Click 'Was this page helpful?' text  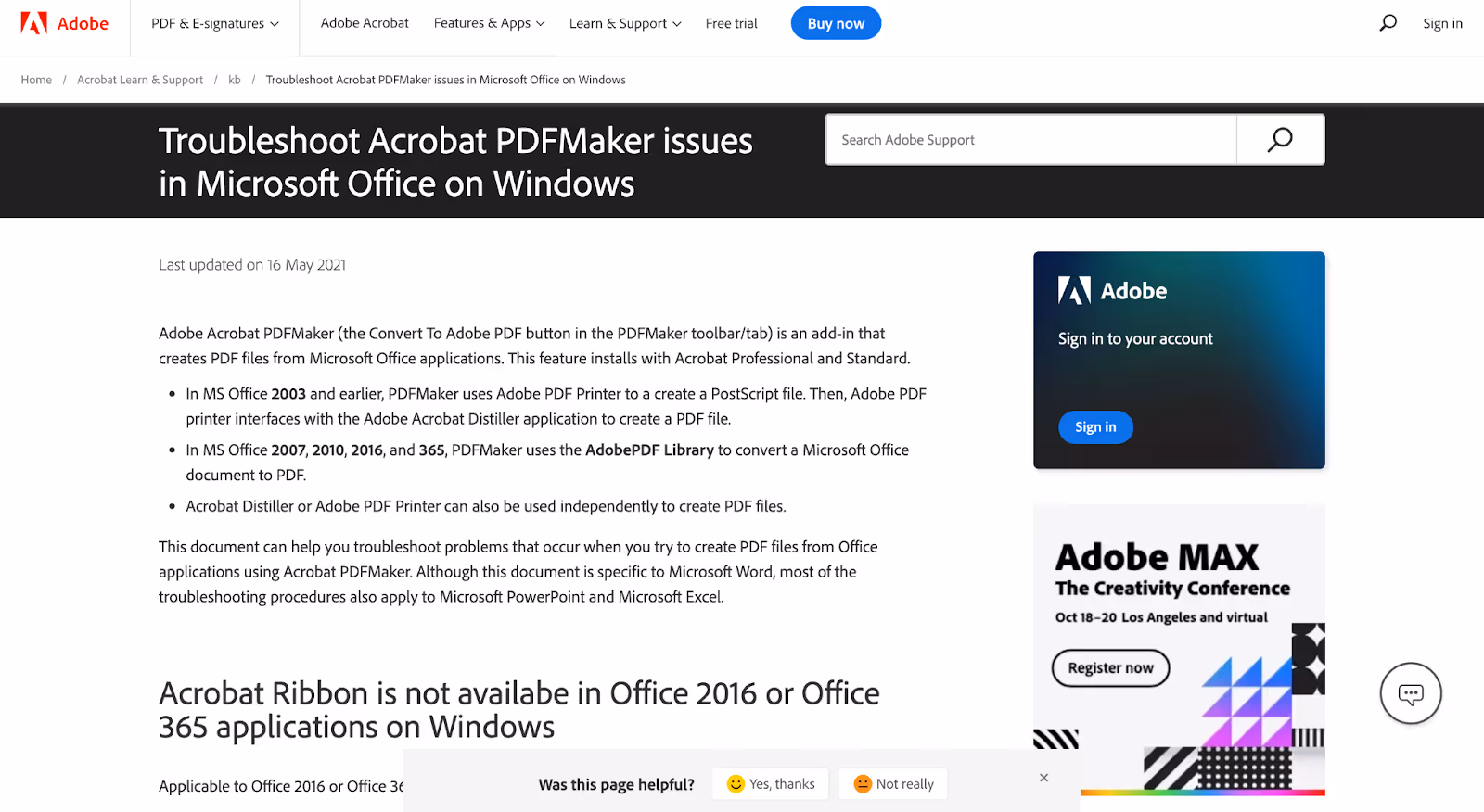(616, 785)
